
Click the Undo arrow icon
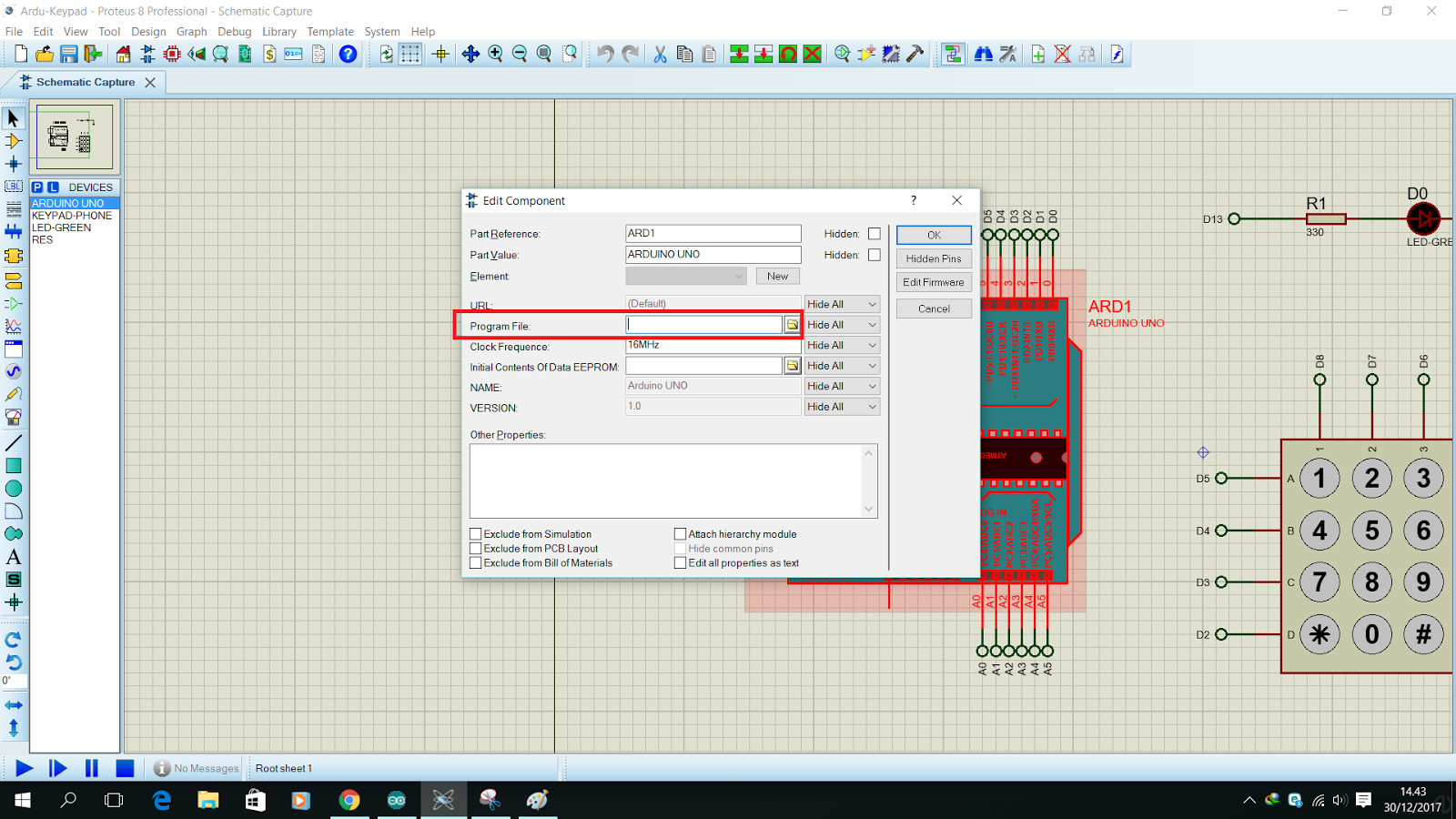point(605,55)
